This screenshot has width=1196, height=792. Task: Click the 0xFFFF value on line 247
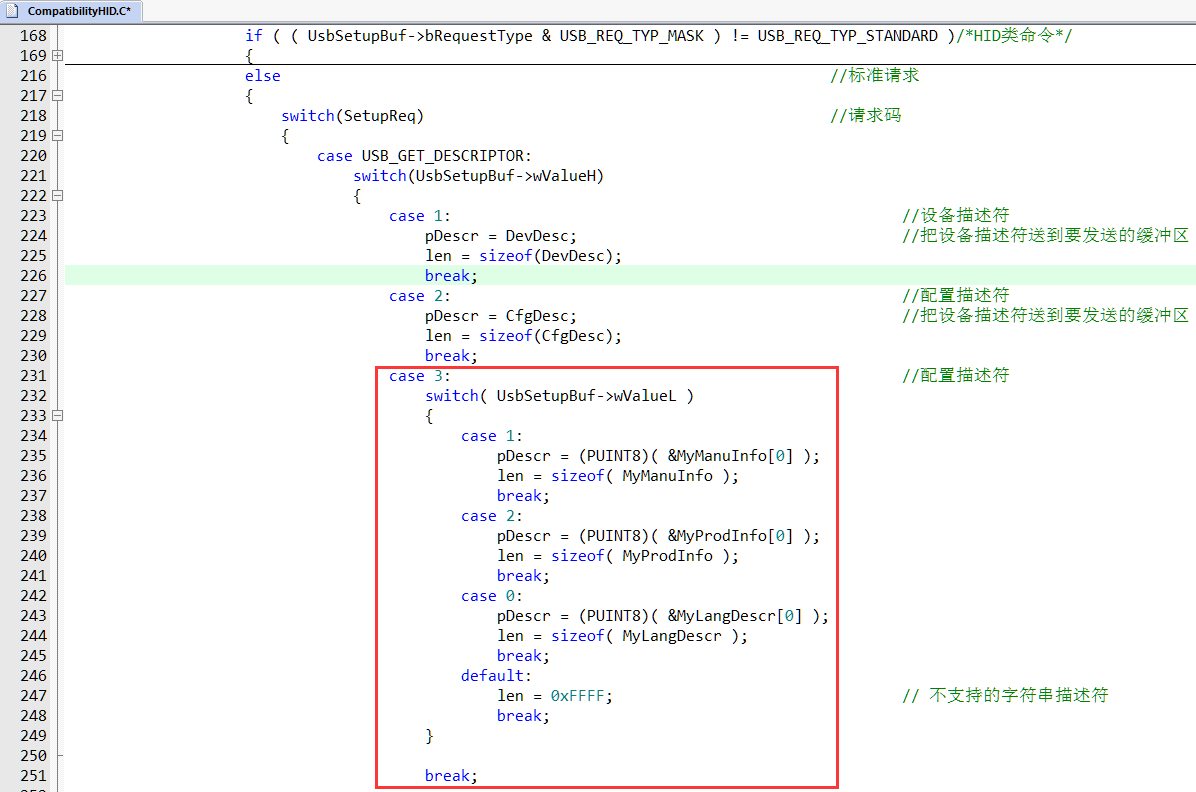click(x=581, y=696)
